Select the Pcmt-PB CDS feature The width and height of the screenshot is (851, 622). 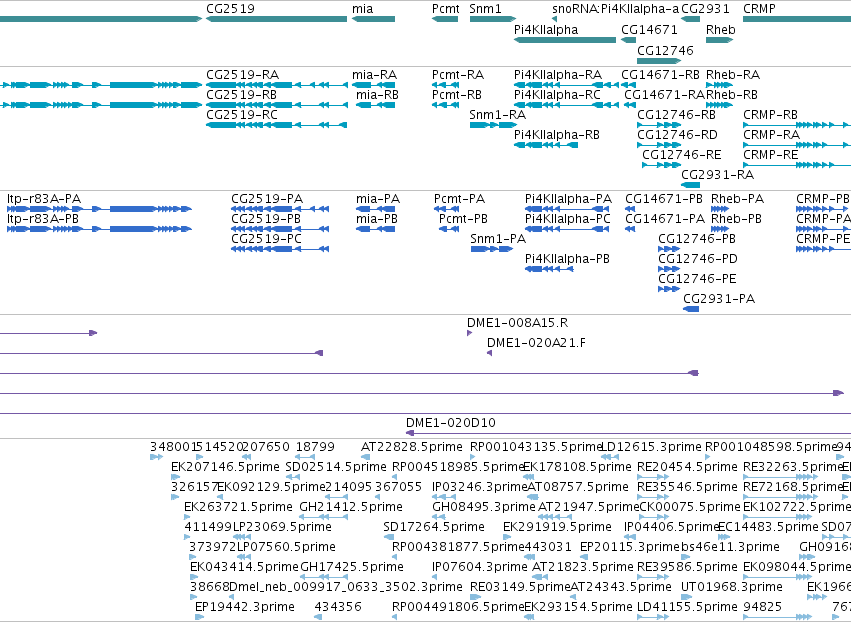coord(449,229)
